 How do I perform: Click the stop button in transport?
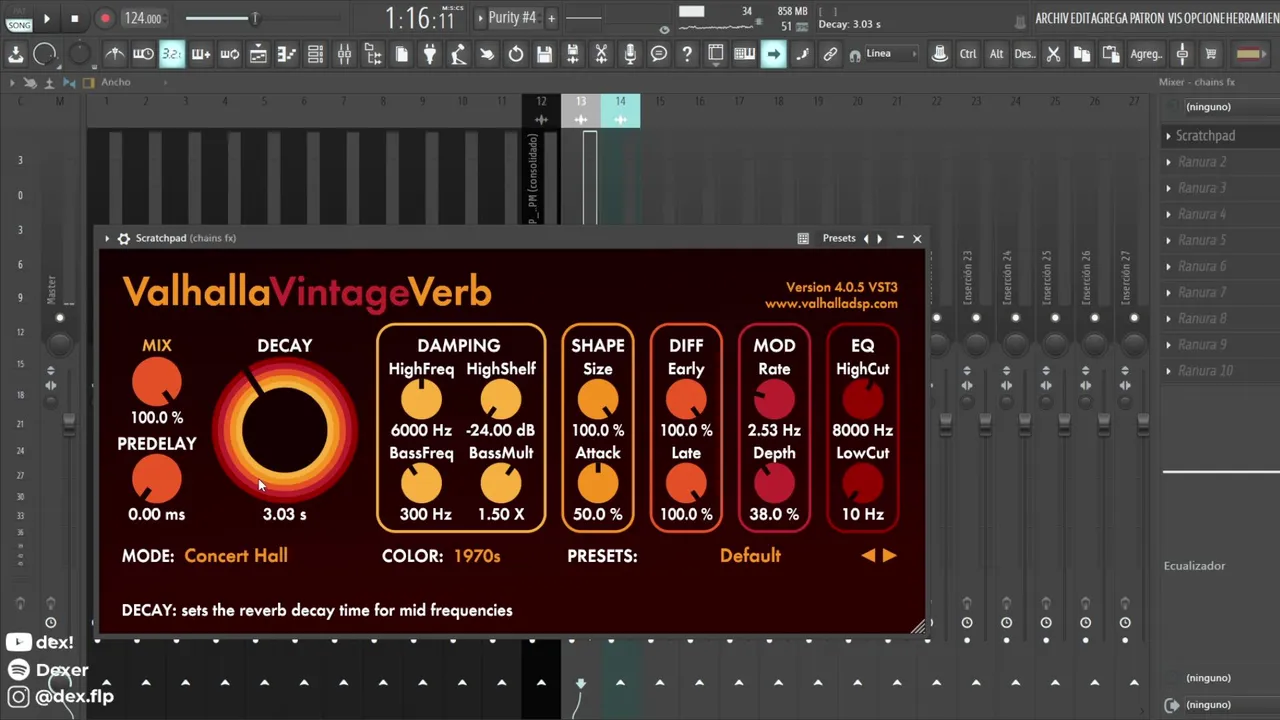(x=74, y=18)
